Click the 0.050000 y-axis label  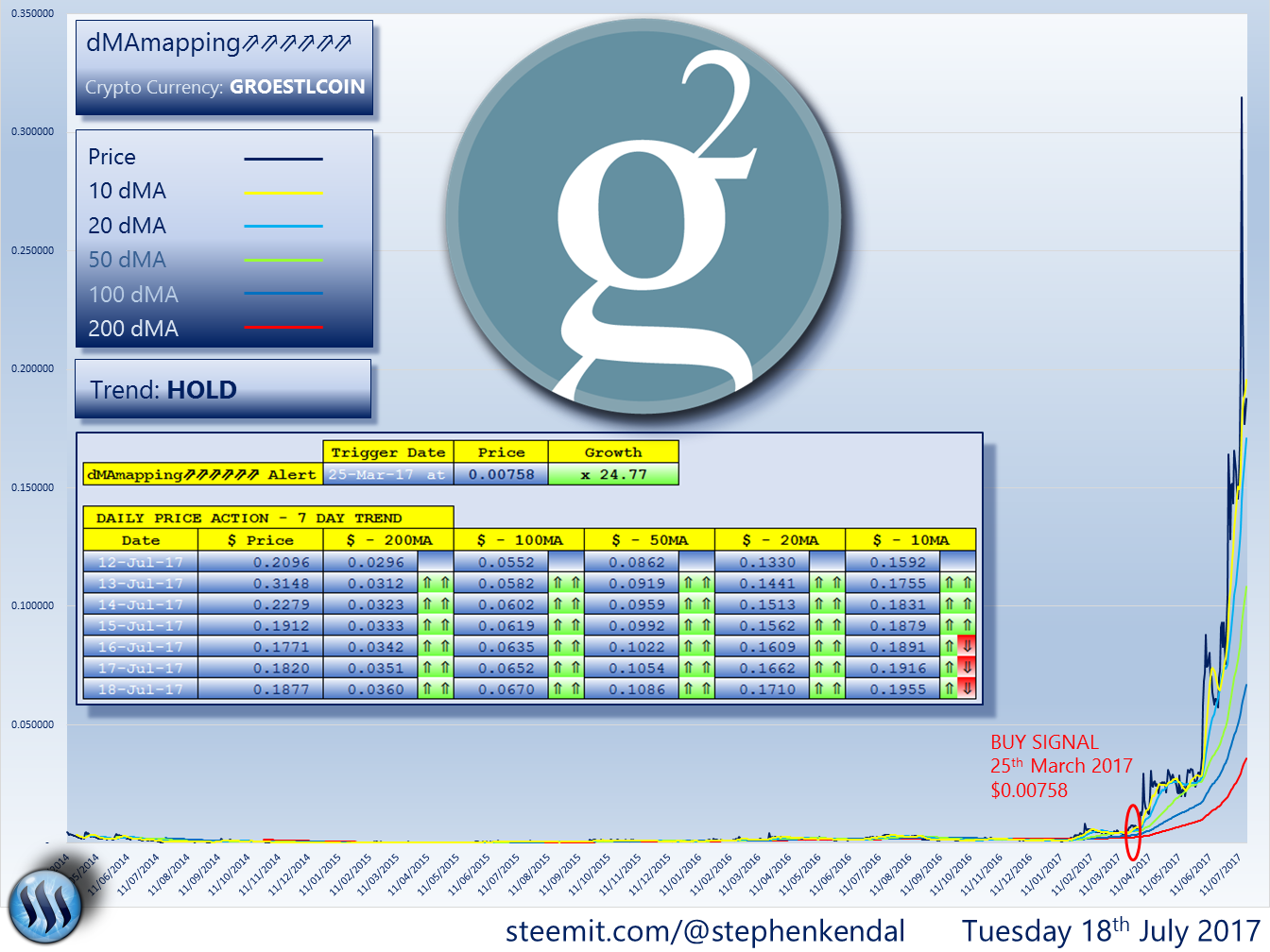[32, 724]
